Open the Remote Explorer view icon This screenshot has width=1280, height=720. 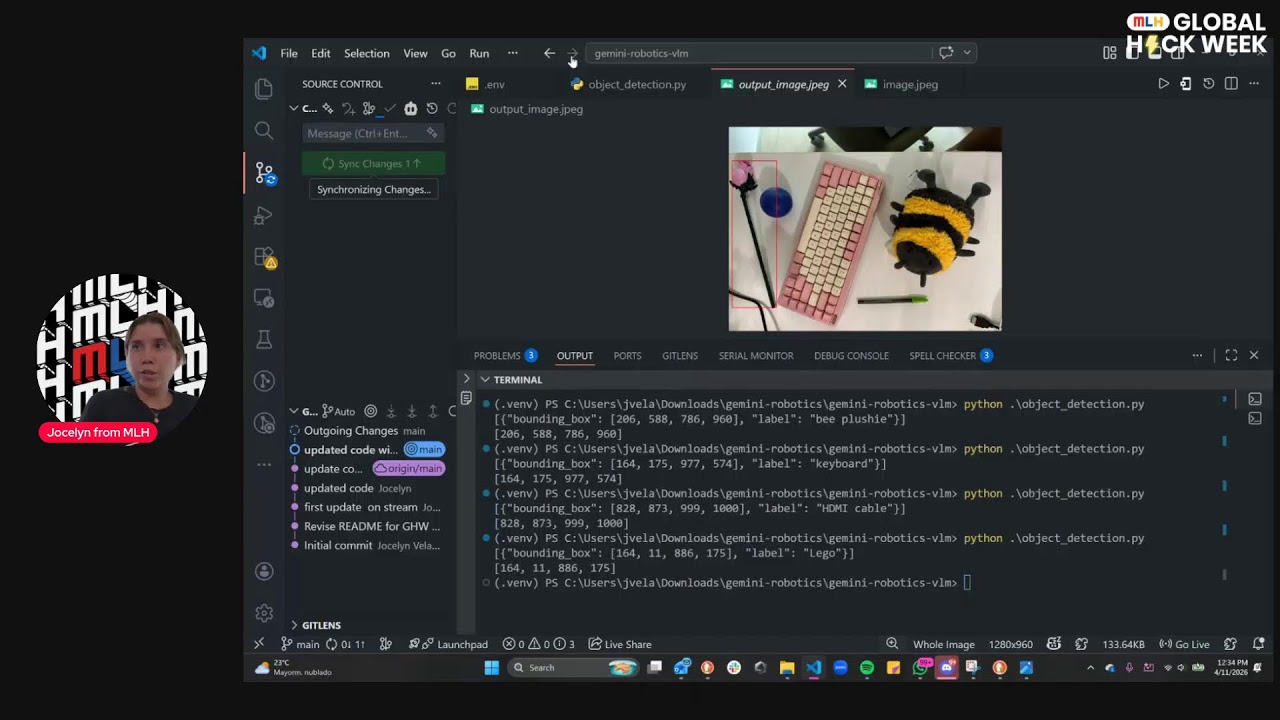(264, 298)
